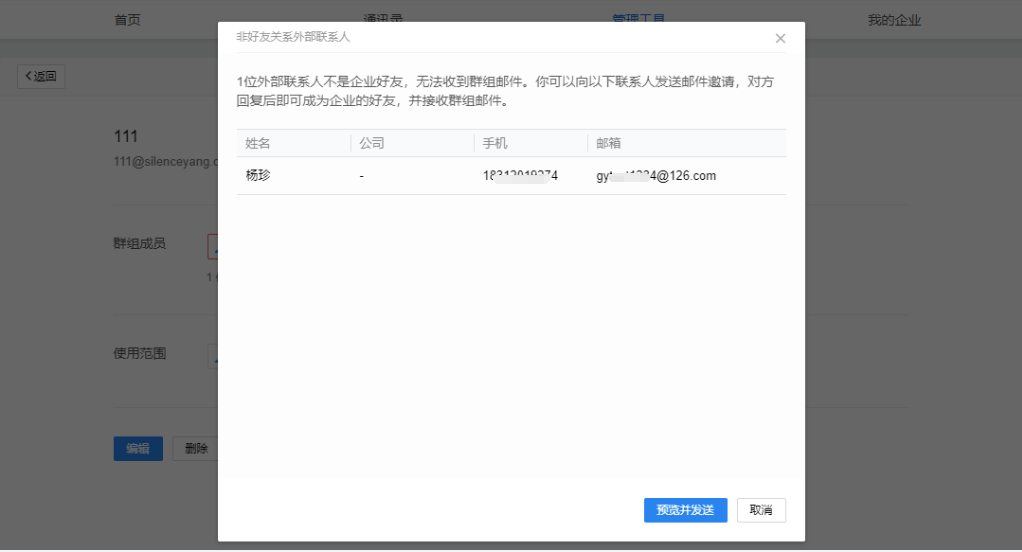The height and width of the screenshot is (552, 1022).
Task: Click the 使用范围 scope icon
Action: click(x=213, y=355)
